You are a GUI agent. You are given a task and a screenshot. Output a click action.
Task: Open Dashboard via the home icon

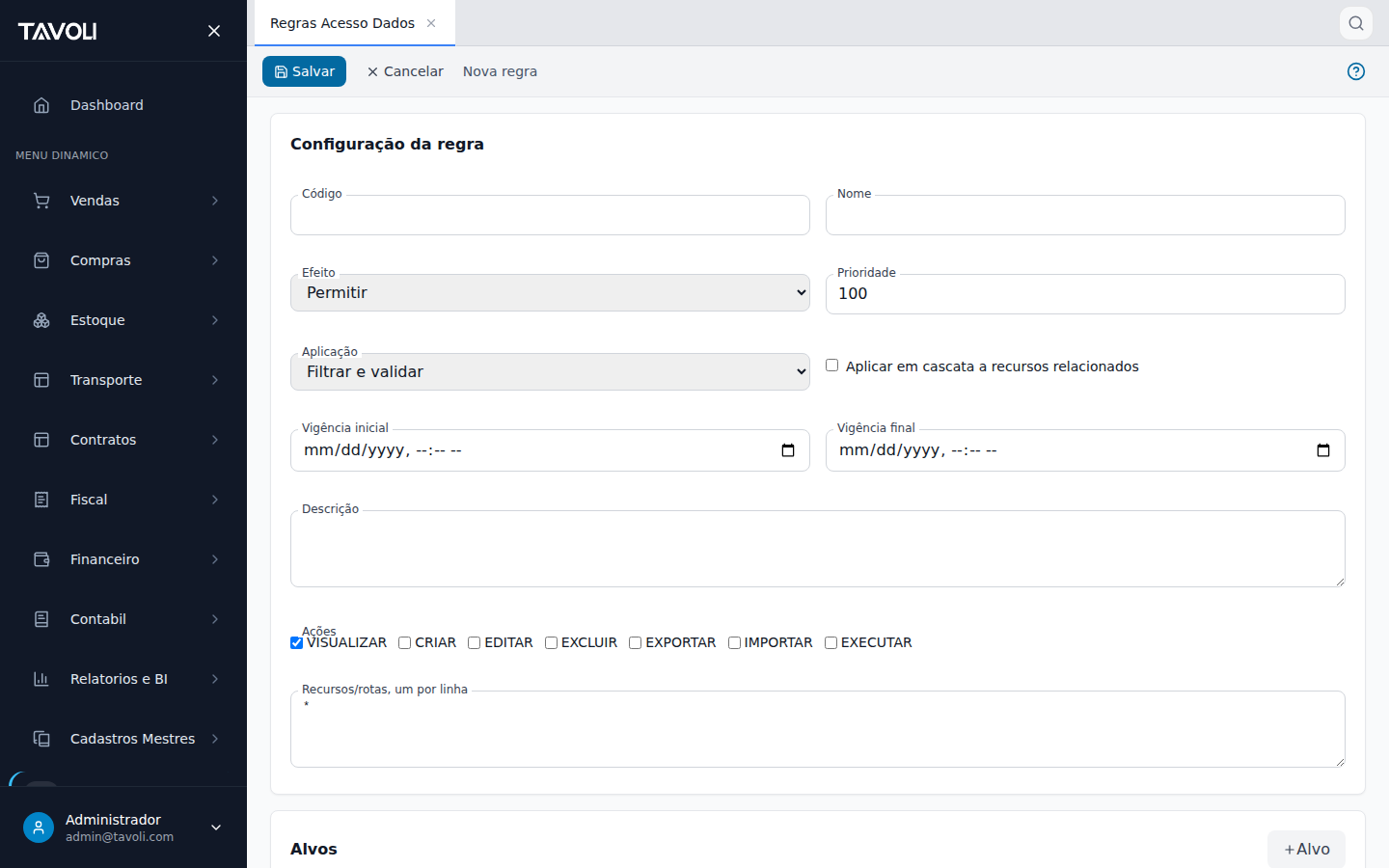pos(41,105)
